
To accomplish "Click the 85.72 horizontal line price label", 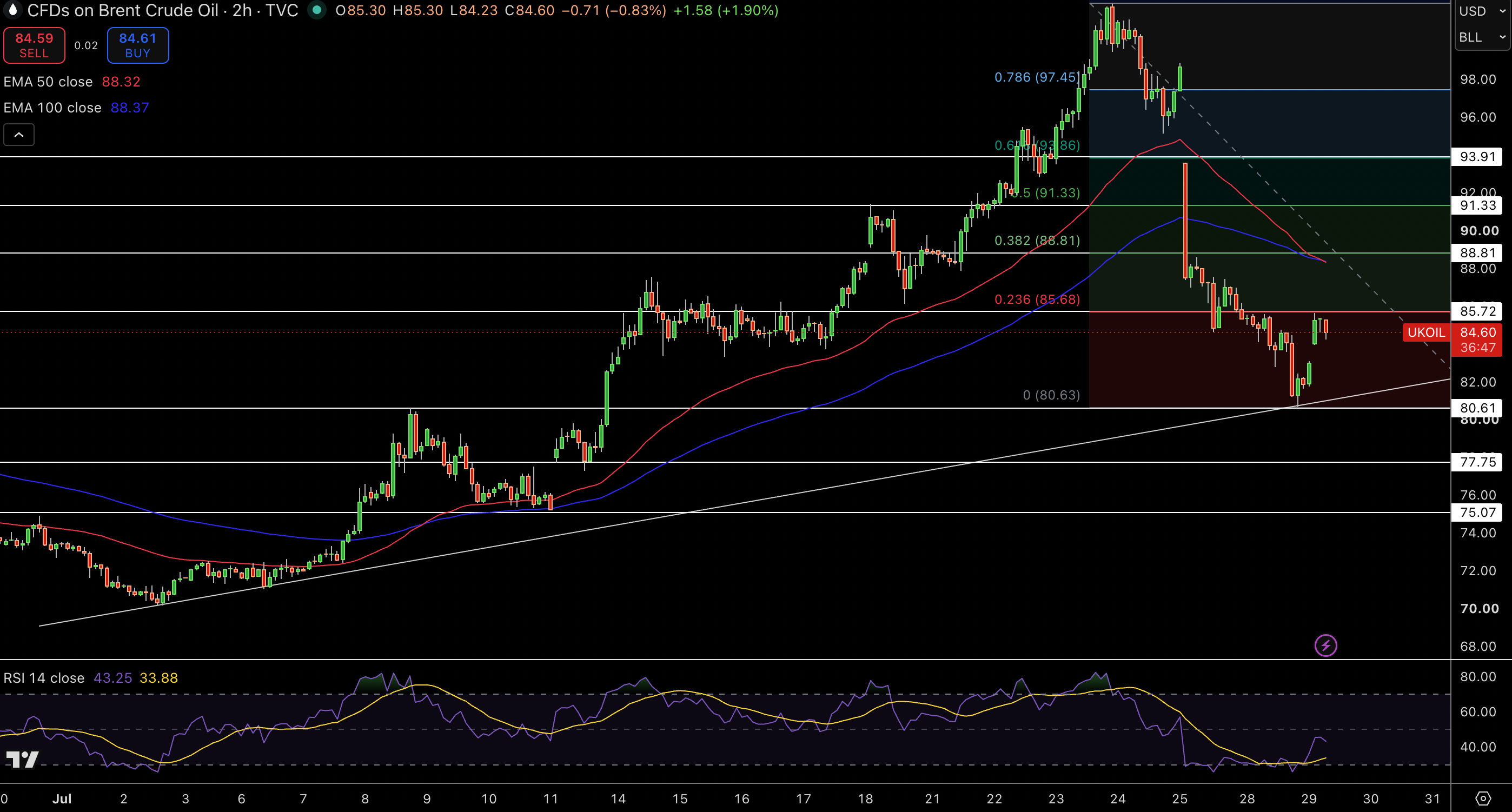I will click(1477, 311).
